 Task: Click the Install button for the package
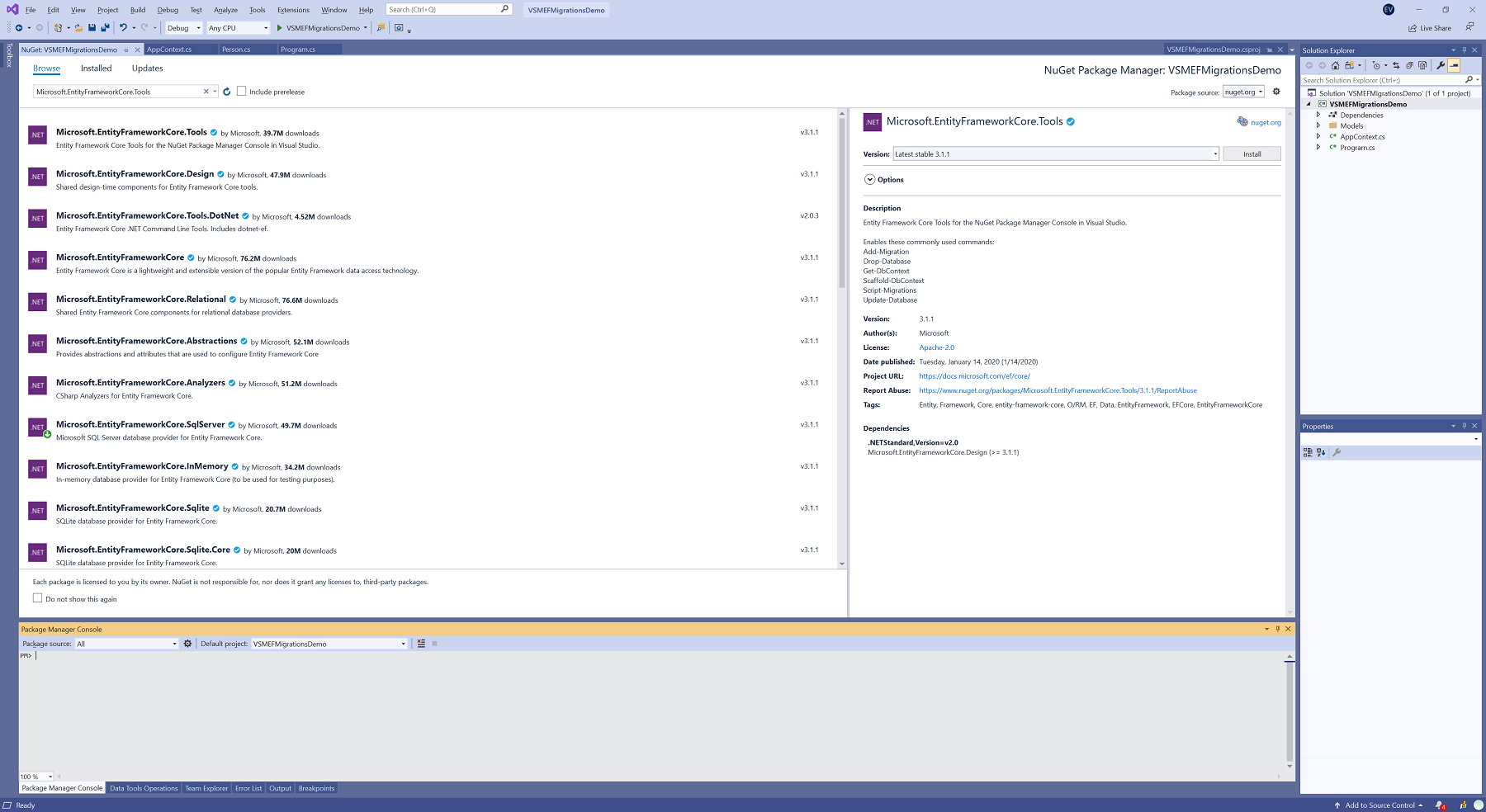click(1252, 154)
